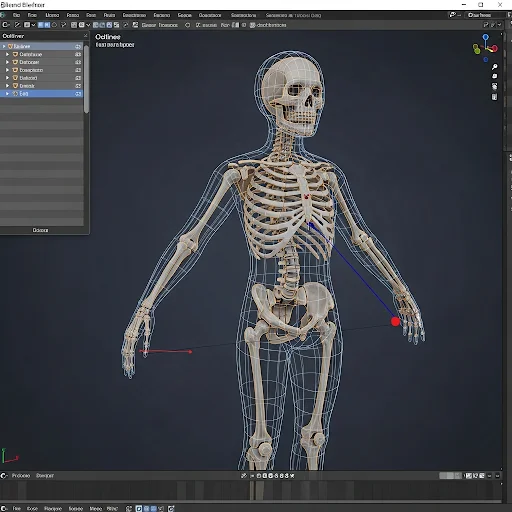Close the outliner panel with the X button
Image resolution: width=512 pixels, height=512 pixels.
click(86, 36)
